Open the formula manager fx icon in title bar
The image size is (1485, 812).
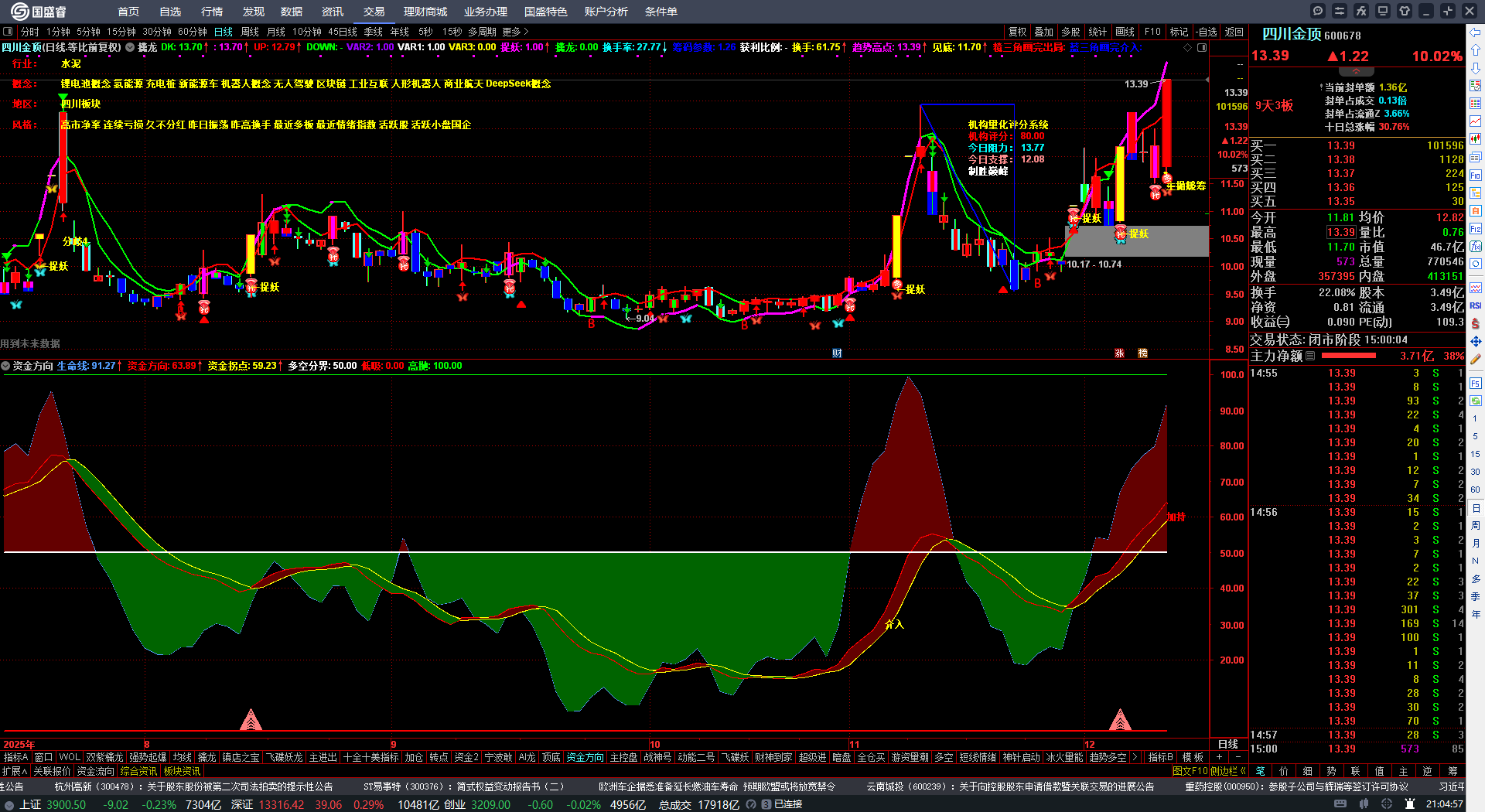pos(1361,11)
